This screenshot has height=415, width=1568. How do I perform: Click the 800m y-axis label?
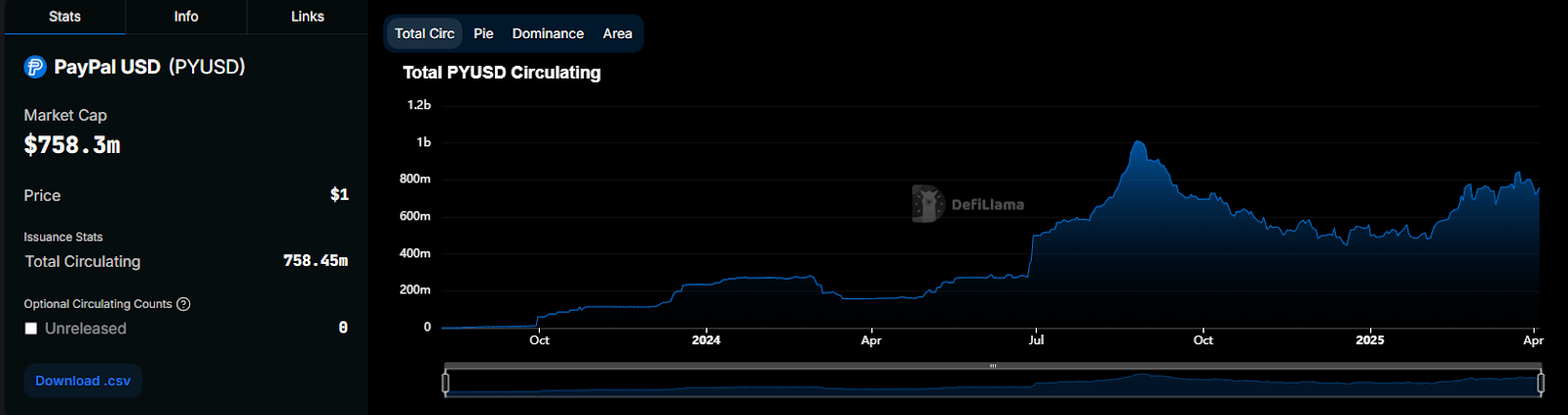click(415, 179)
